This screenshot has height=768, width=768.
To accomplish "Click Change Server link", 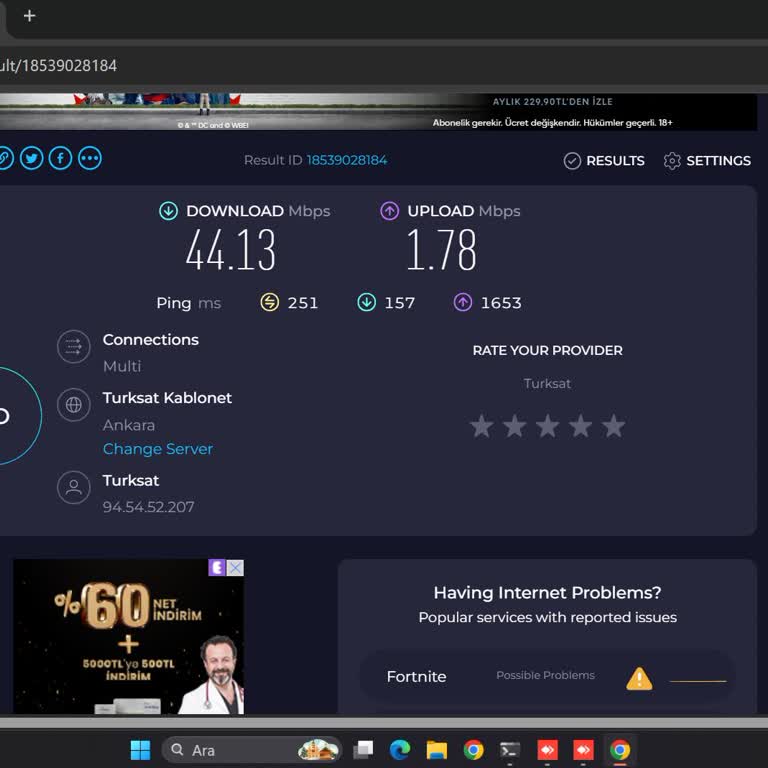I will tap(158, 449).
